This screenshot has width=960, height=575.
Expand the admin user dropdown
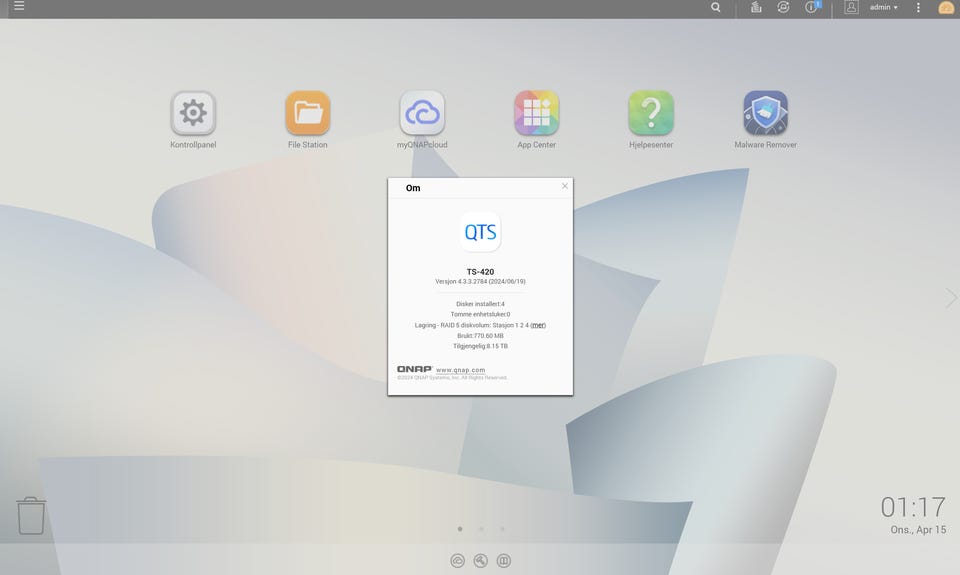pos(883,7)
